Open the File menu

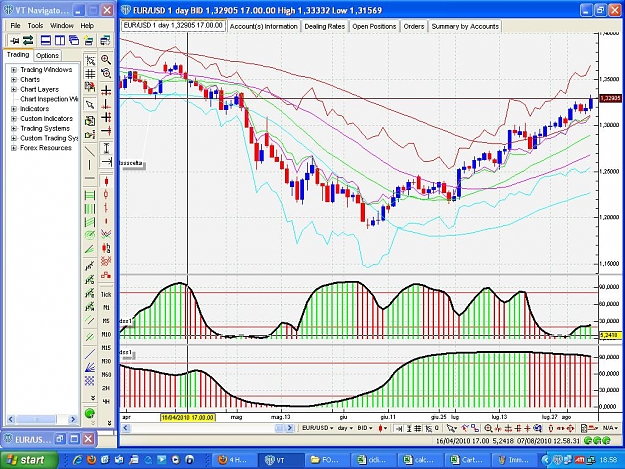[x=16, y=26]
